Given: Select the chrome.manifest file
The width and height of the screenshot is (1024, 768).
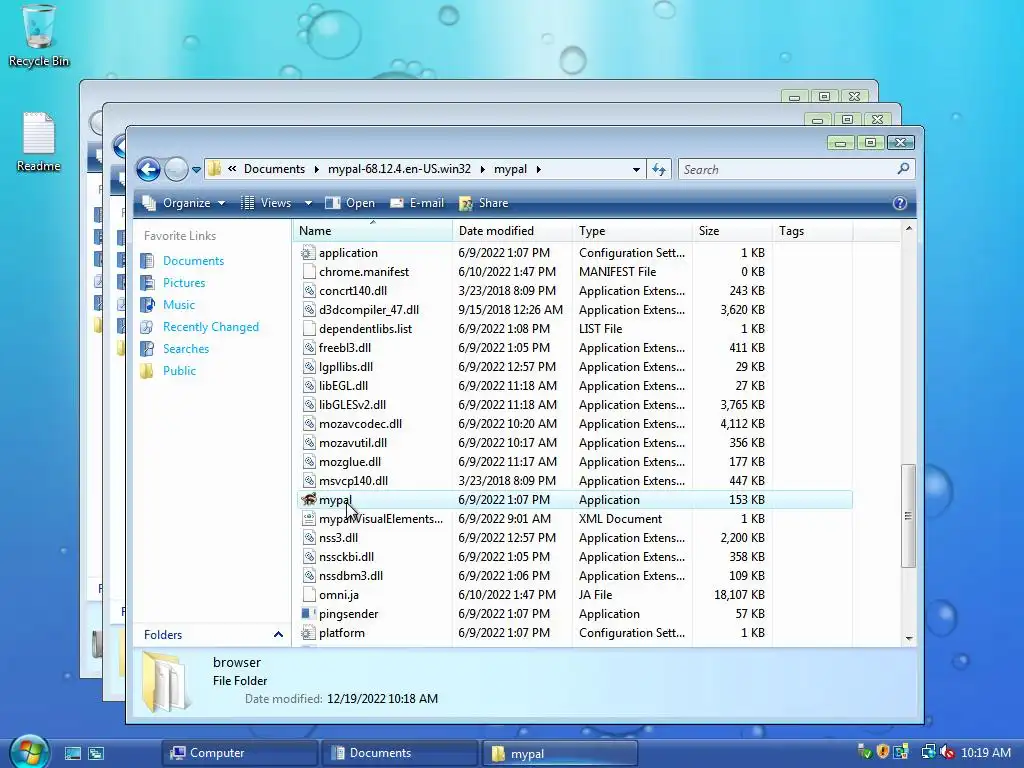Looking at the screenshot, I should pos(364,272).
